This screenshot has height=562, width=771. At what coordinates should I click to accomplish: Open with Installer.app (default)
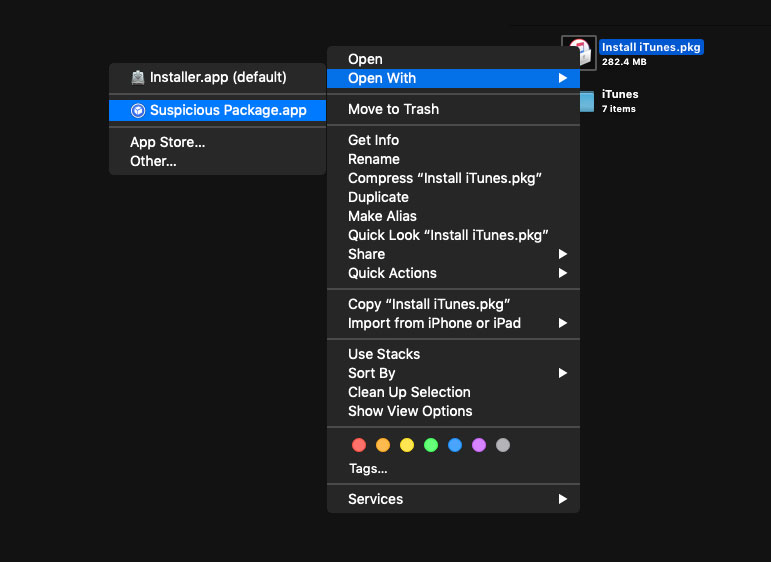click(217, 77)
